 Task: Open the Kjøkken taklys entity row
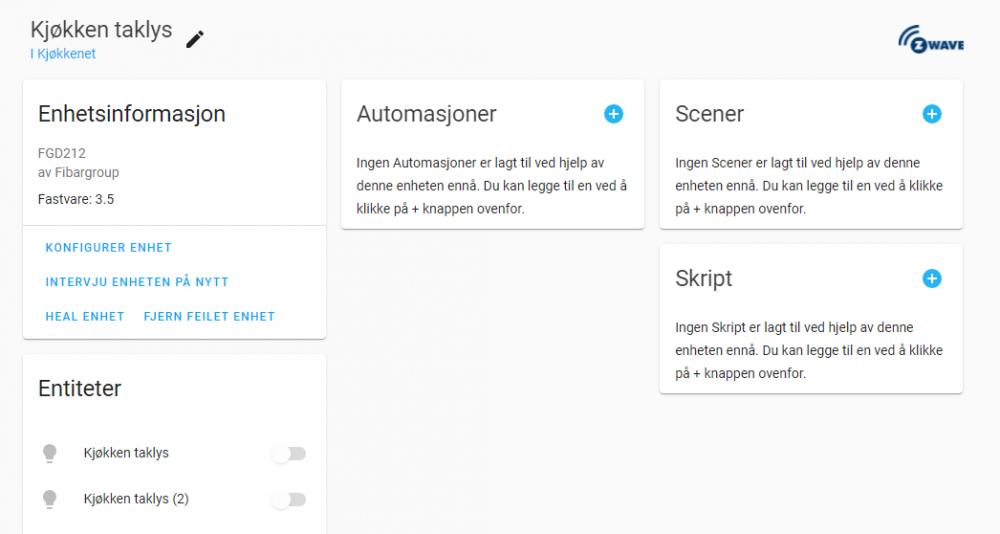tap(127, 453)
